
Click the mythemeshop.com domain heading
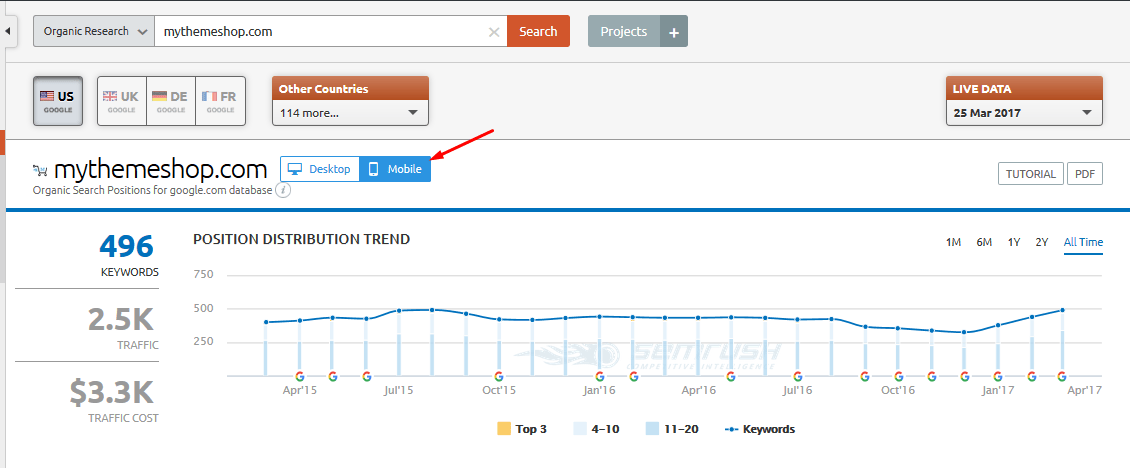click(161, 169)
